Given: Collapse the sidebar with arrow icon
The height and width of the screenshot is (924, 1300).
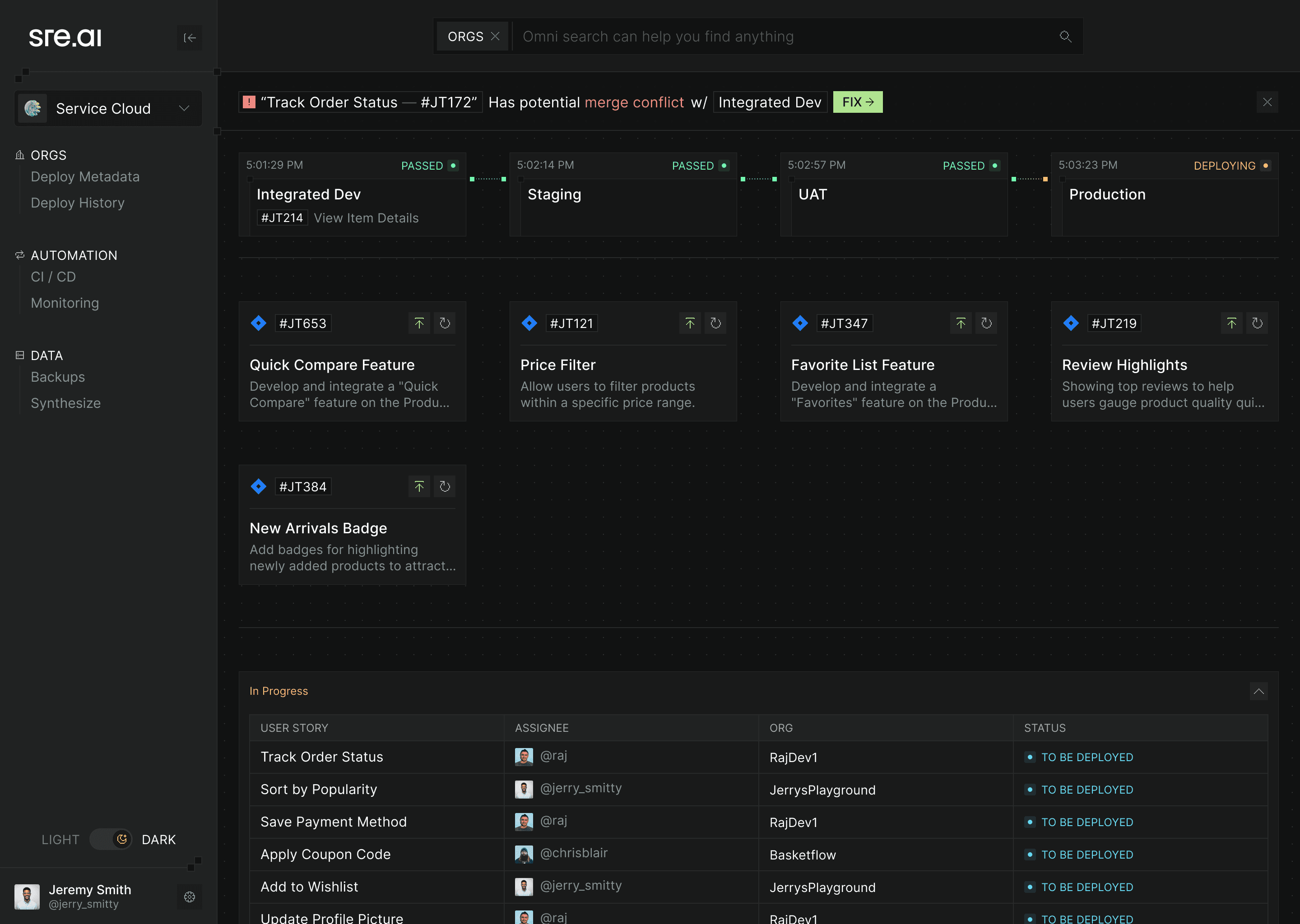Looking at the screenshot, I should [x=190, y=38].
